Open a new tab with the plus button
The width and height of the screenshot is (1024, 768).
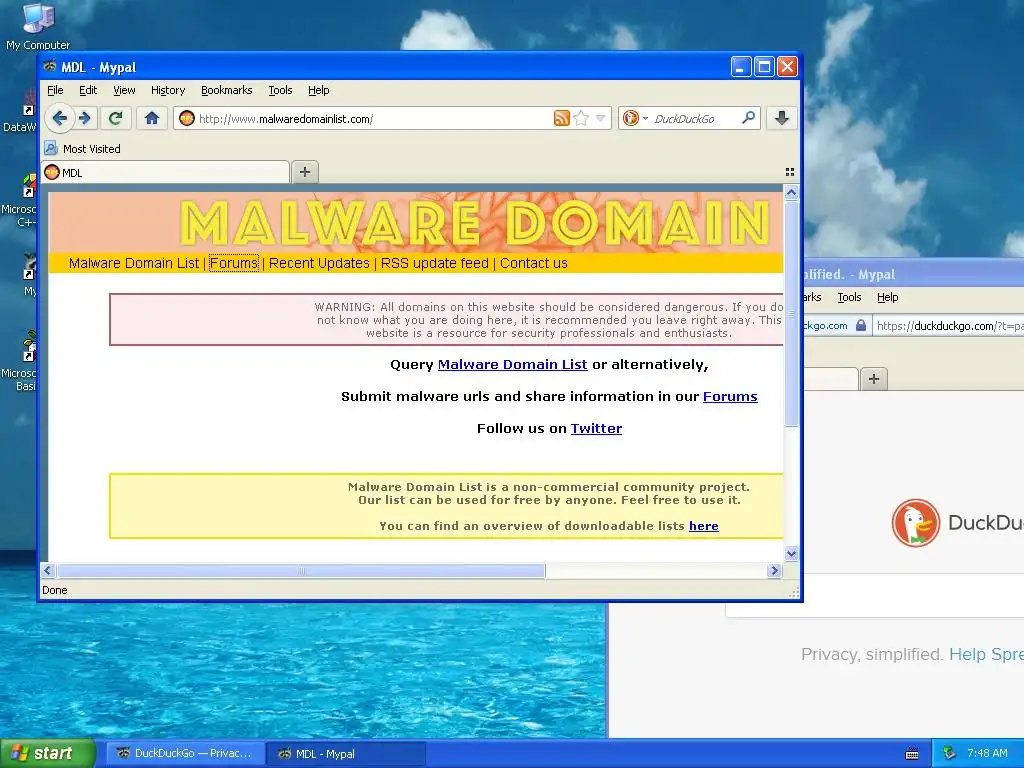304,172
